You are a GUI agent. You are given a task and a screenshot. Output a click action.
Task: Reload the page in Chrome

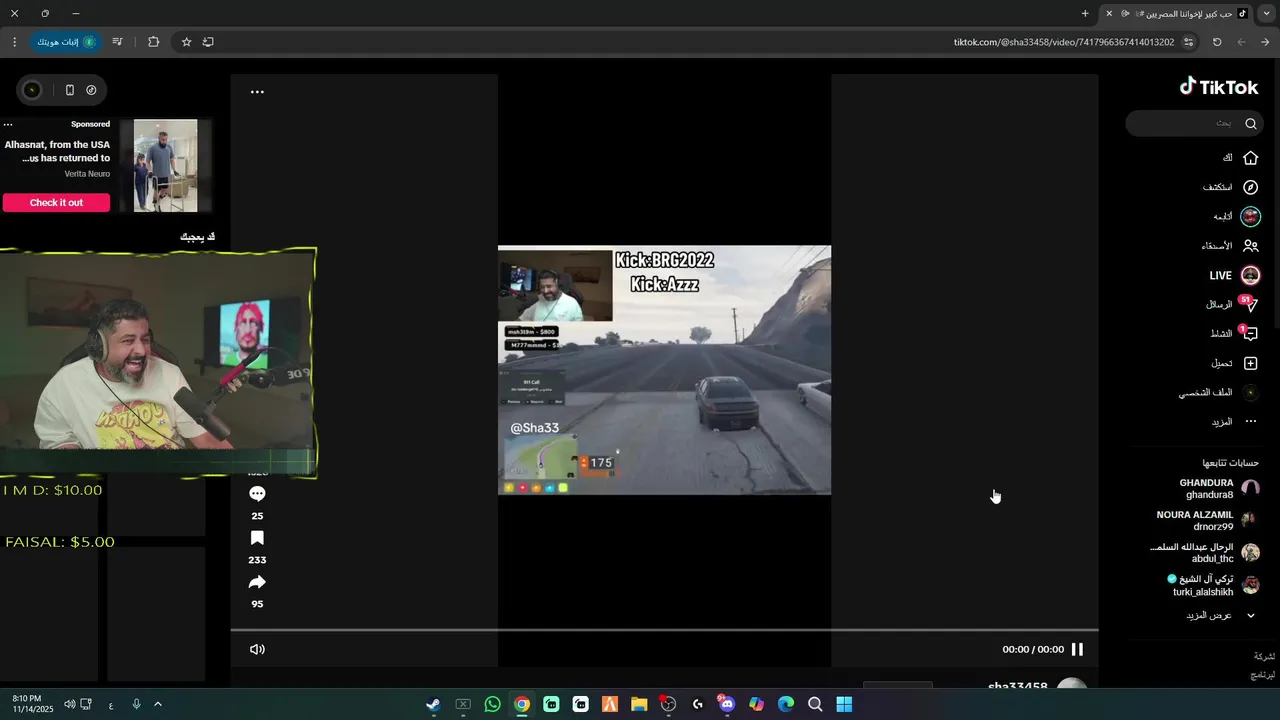coord(1217,42)
